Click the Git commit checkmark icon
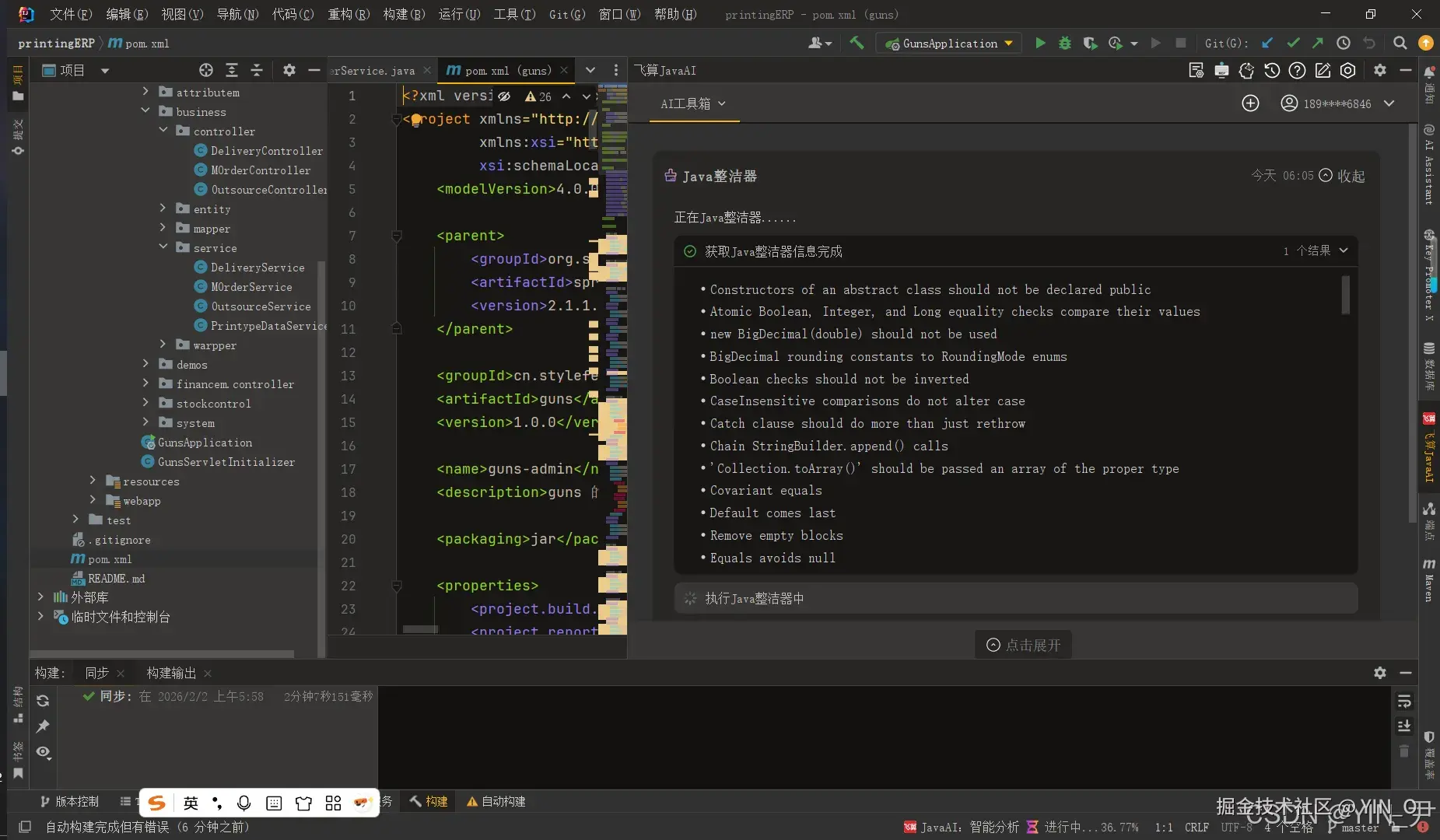 [x=1293, y=44]
